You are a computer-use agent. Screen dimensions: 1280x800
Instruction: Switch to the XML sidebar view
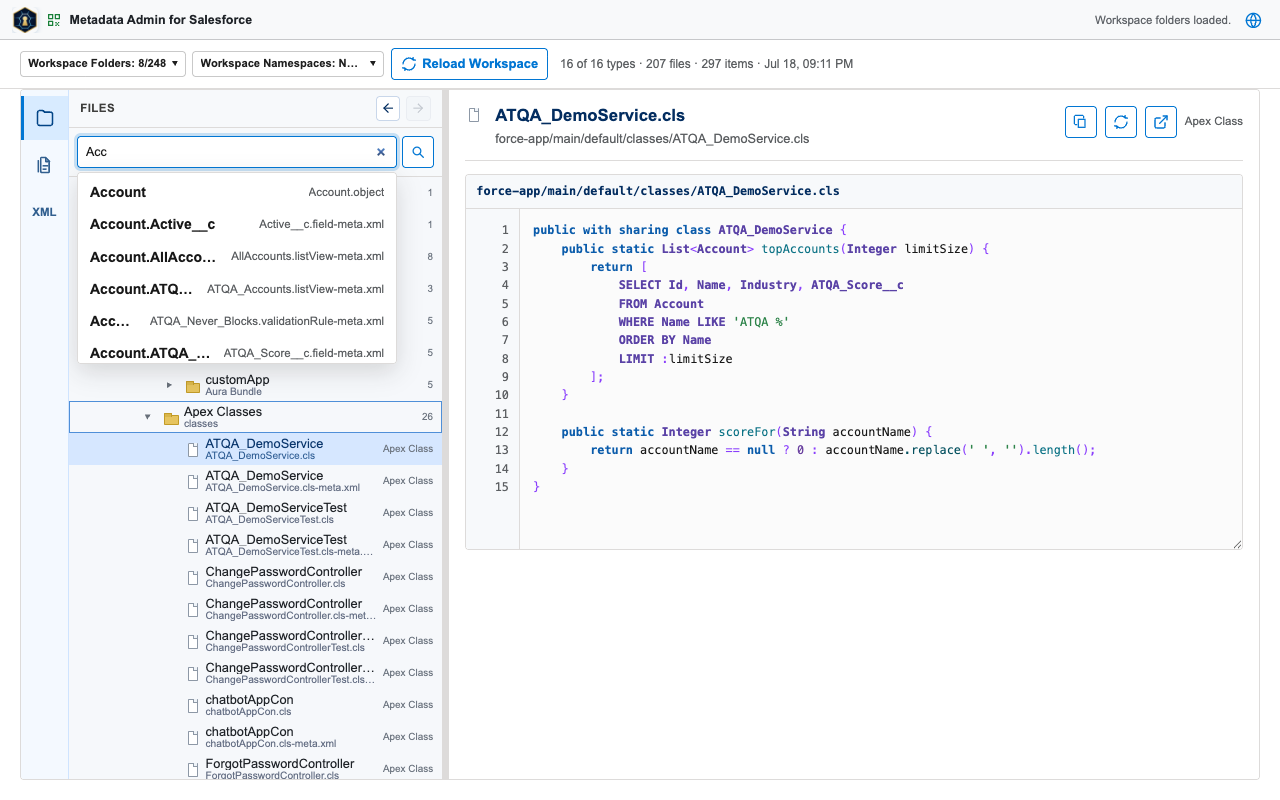[45, 212]
